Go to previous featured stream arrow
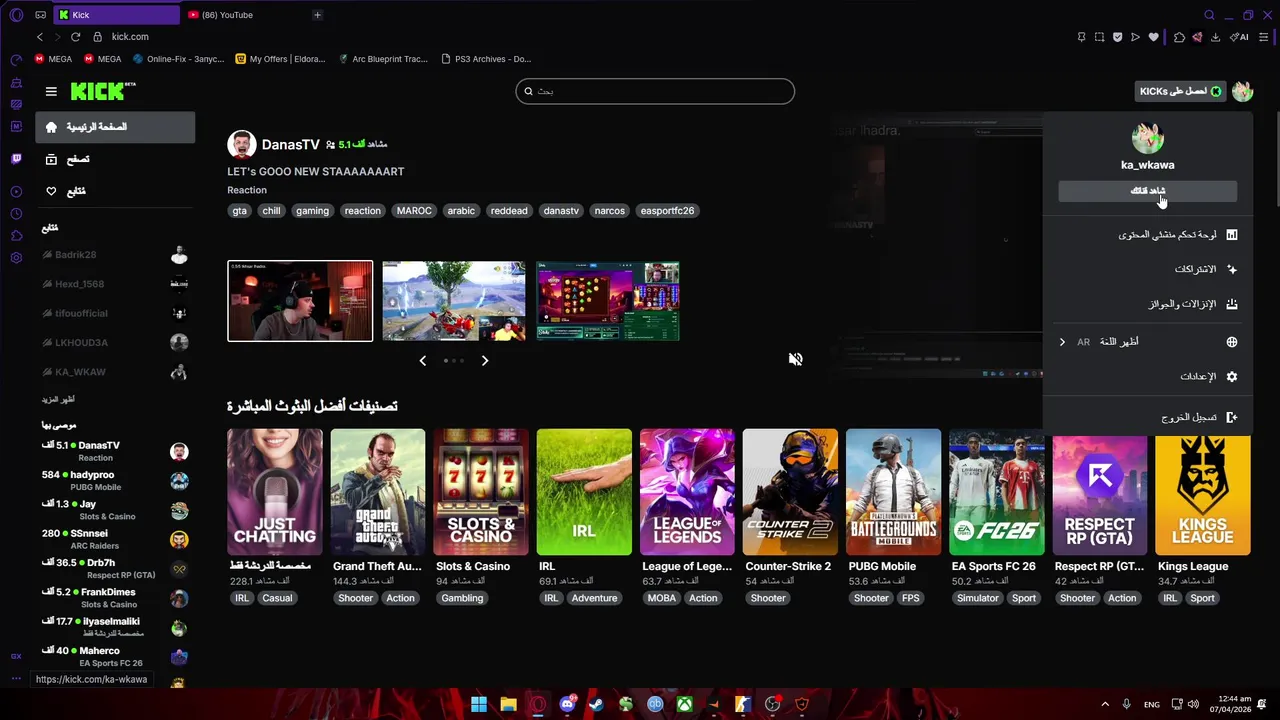 (422, 360)
